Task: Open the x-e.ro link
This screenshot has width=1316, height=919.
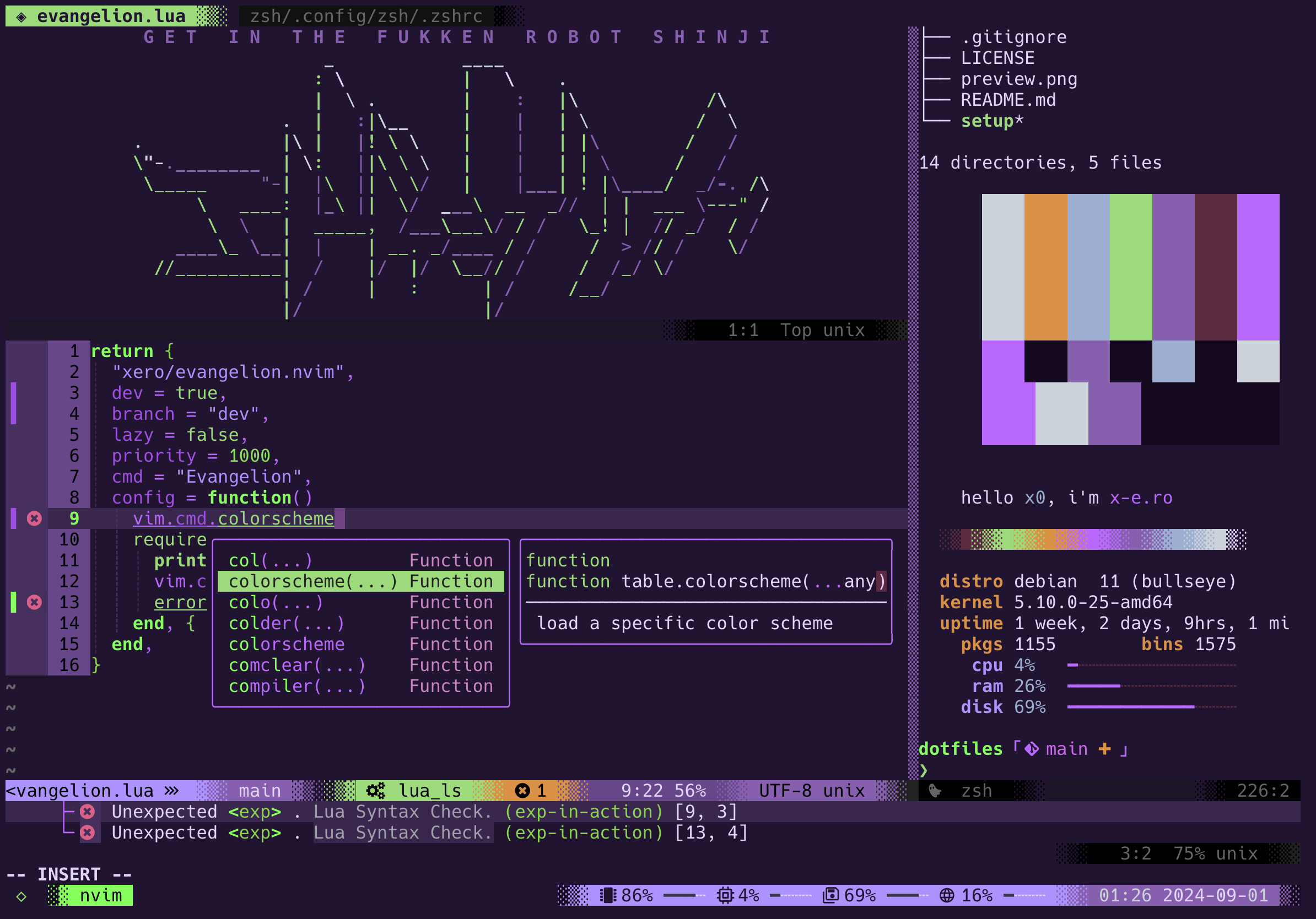Action: click(x=1141, y=498)
